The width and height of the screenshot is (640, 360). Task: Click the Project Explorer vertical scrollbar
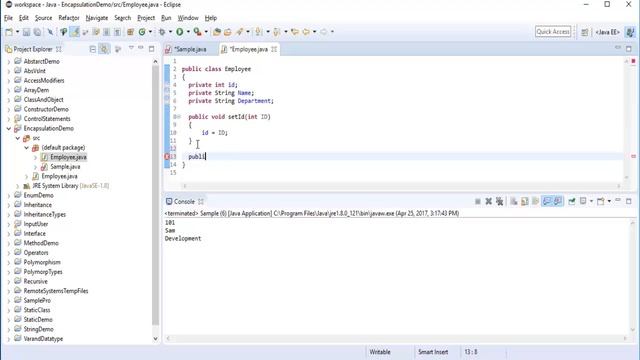(x=155, y=196)
